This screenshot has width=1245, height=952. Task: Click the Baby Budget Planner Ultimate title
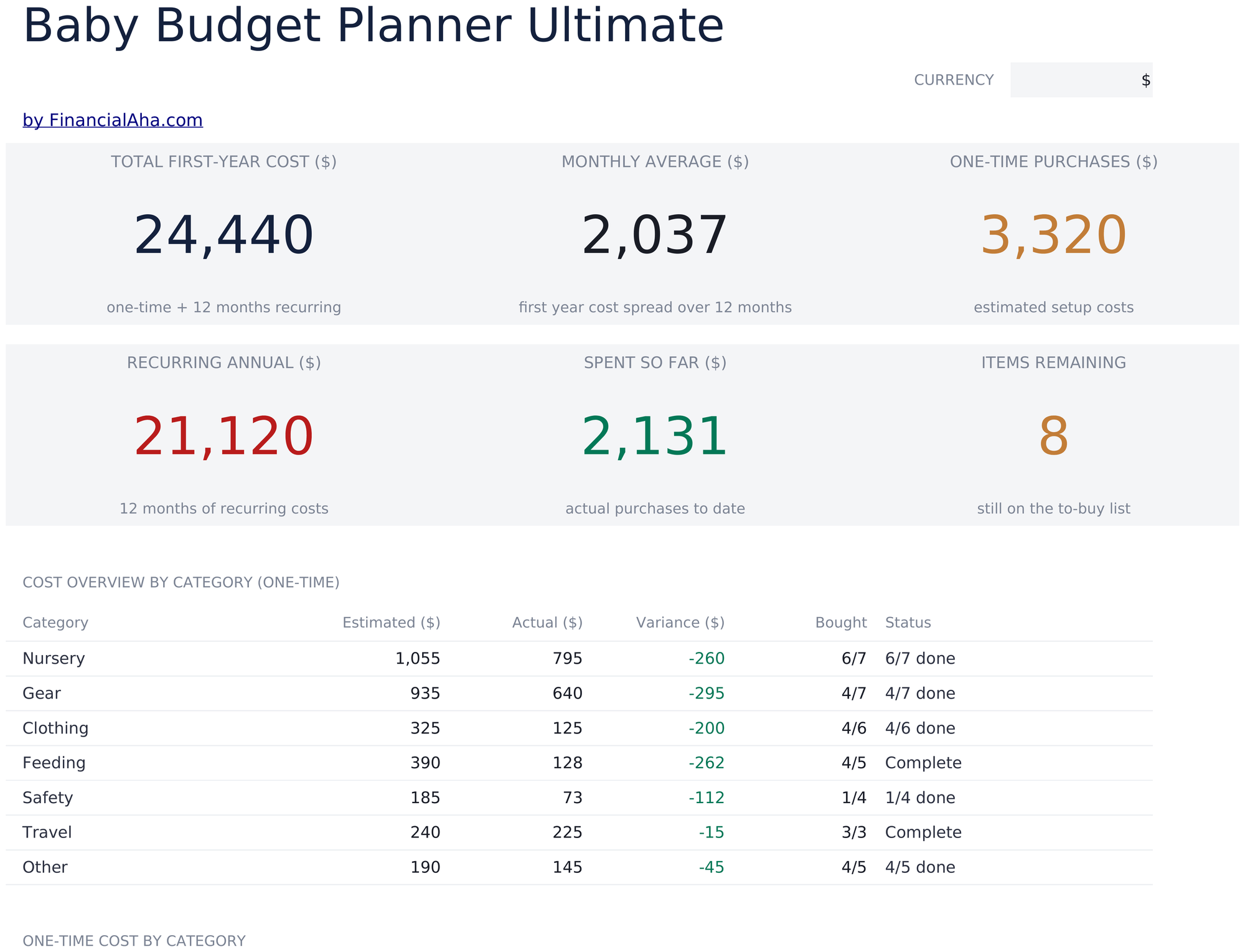(374, 26)
